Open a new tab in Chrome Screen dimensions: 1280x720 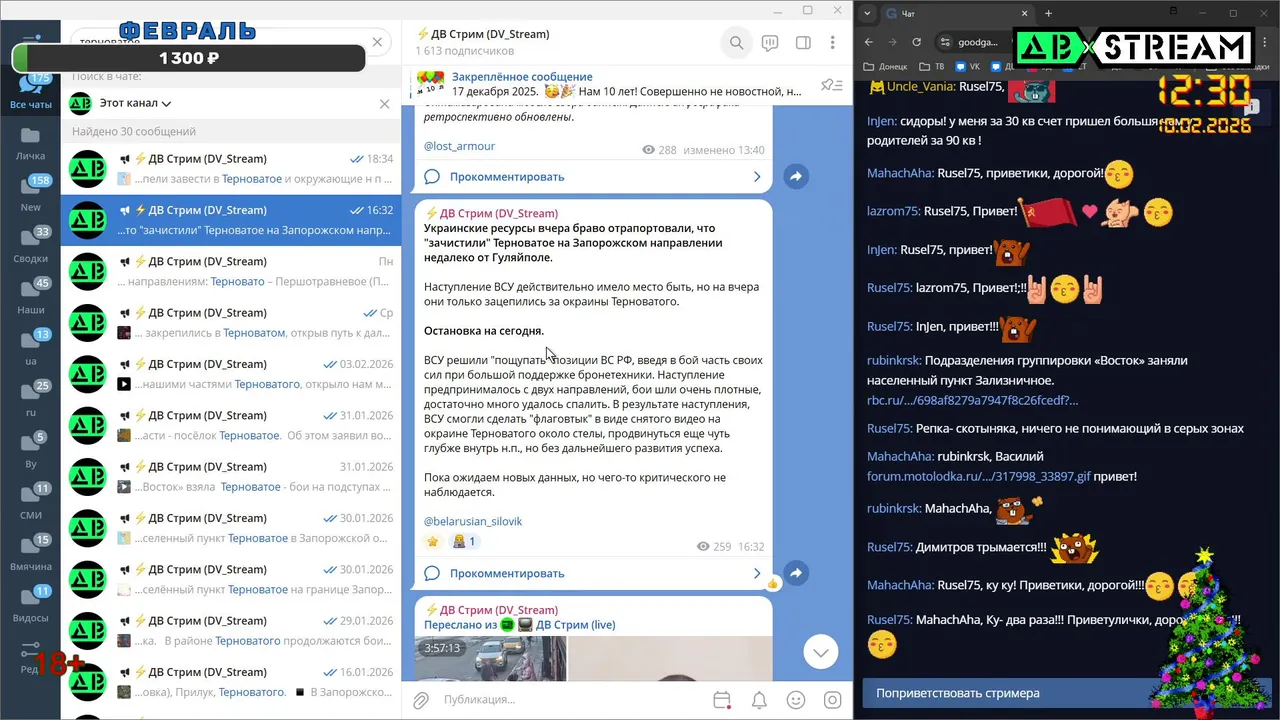[x=1048, y=13]
